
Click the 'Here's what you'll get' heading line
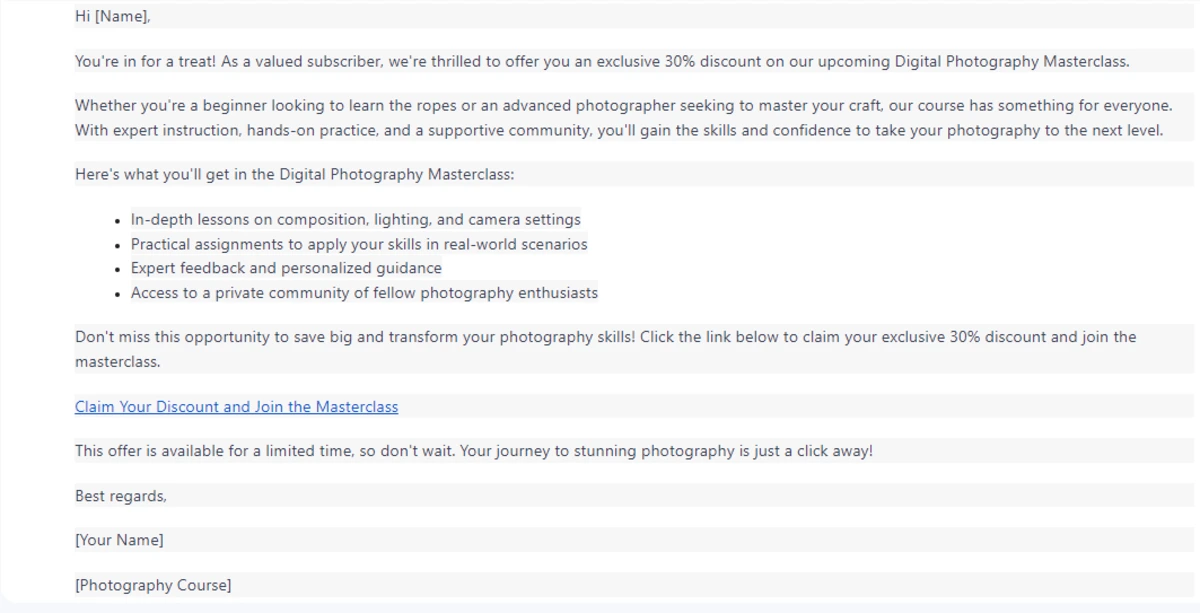coord(295,174)
